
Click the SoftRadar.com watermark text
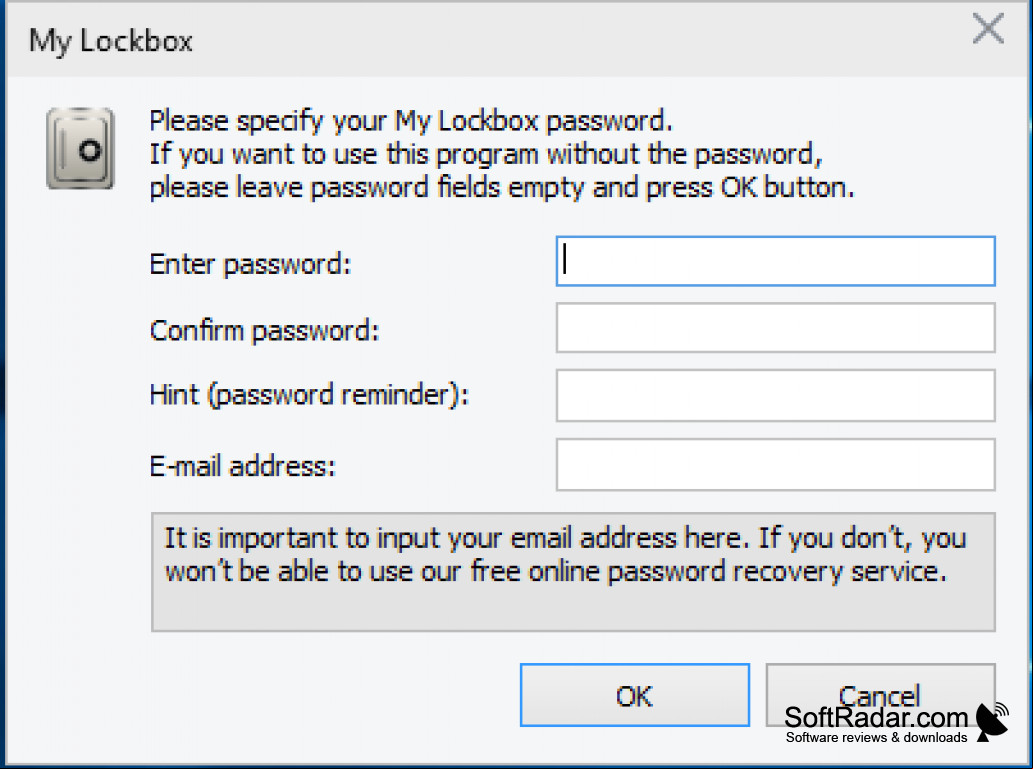tap(876, 717)
